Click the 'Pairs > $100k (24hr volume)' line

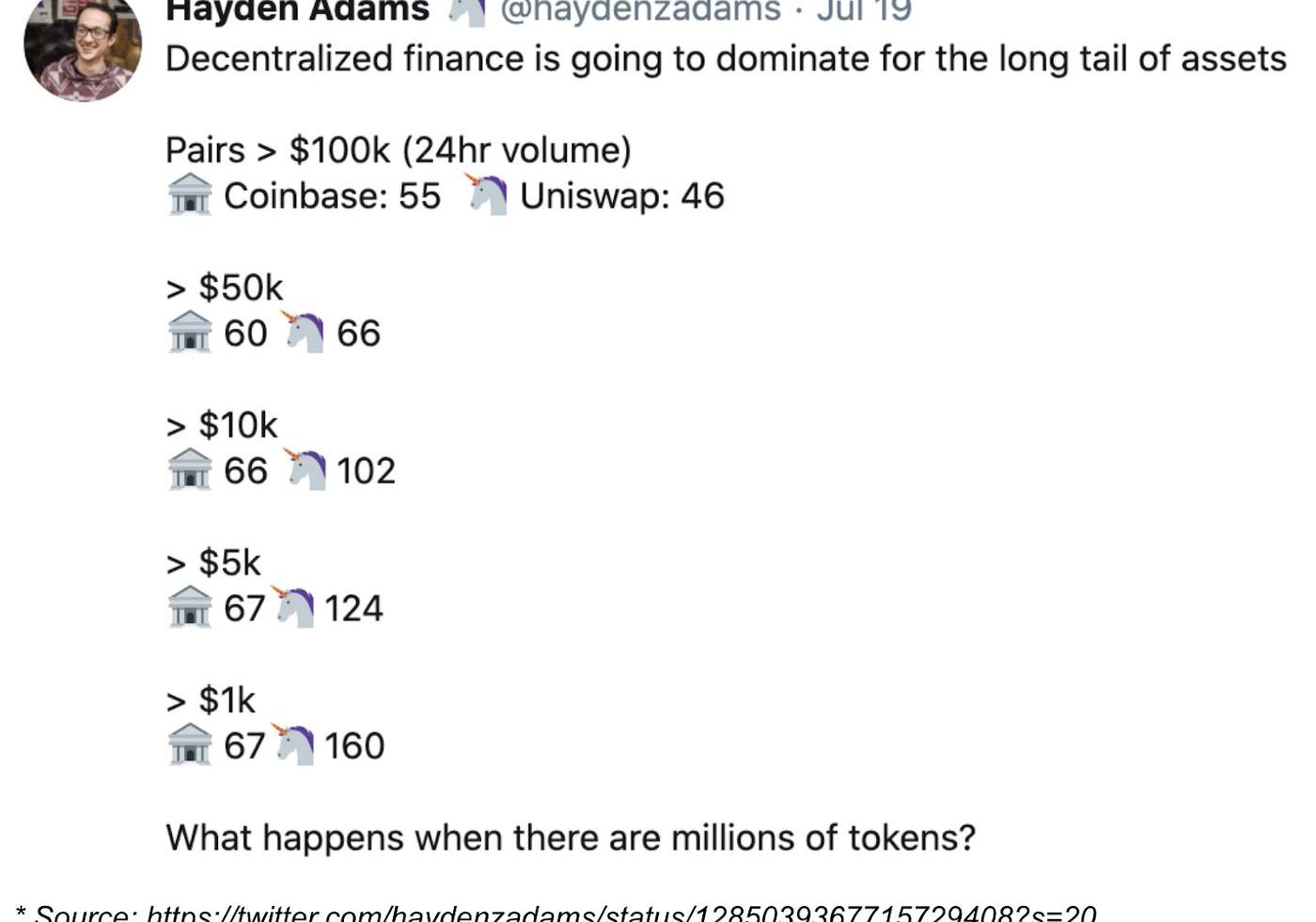pos(399,150)
